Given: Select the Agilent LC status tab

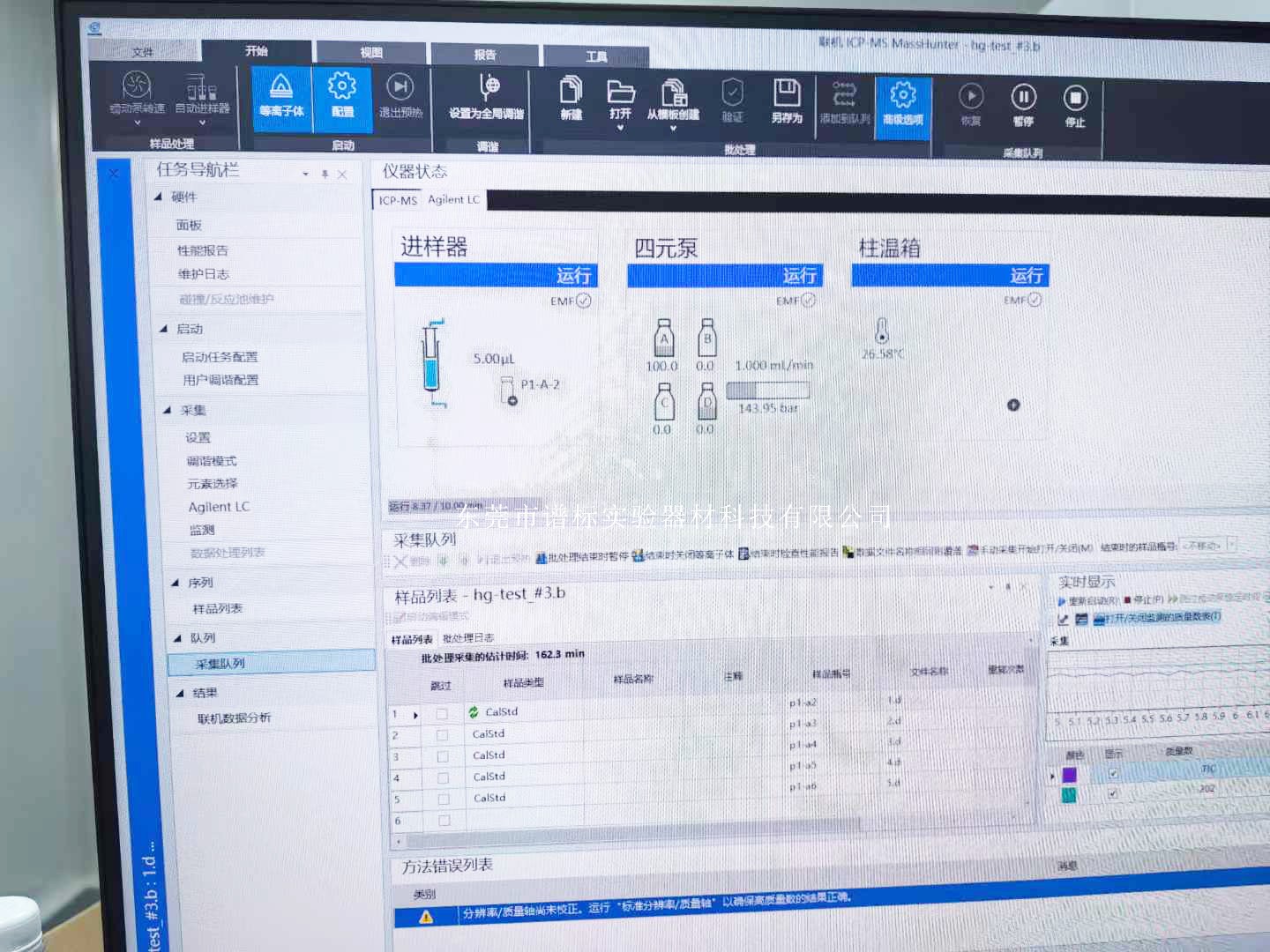Looking at the screenshot, I should 453,200.
